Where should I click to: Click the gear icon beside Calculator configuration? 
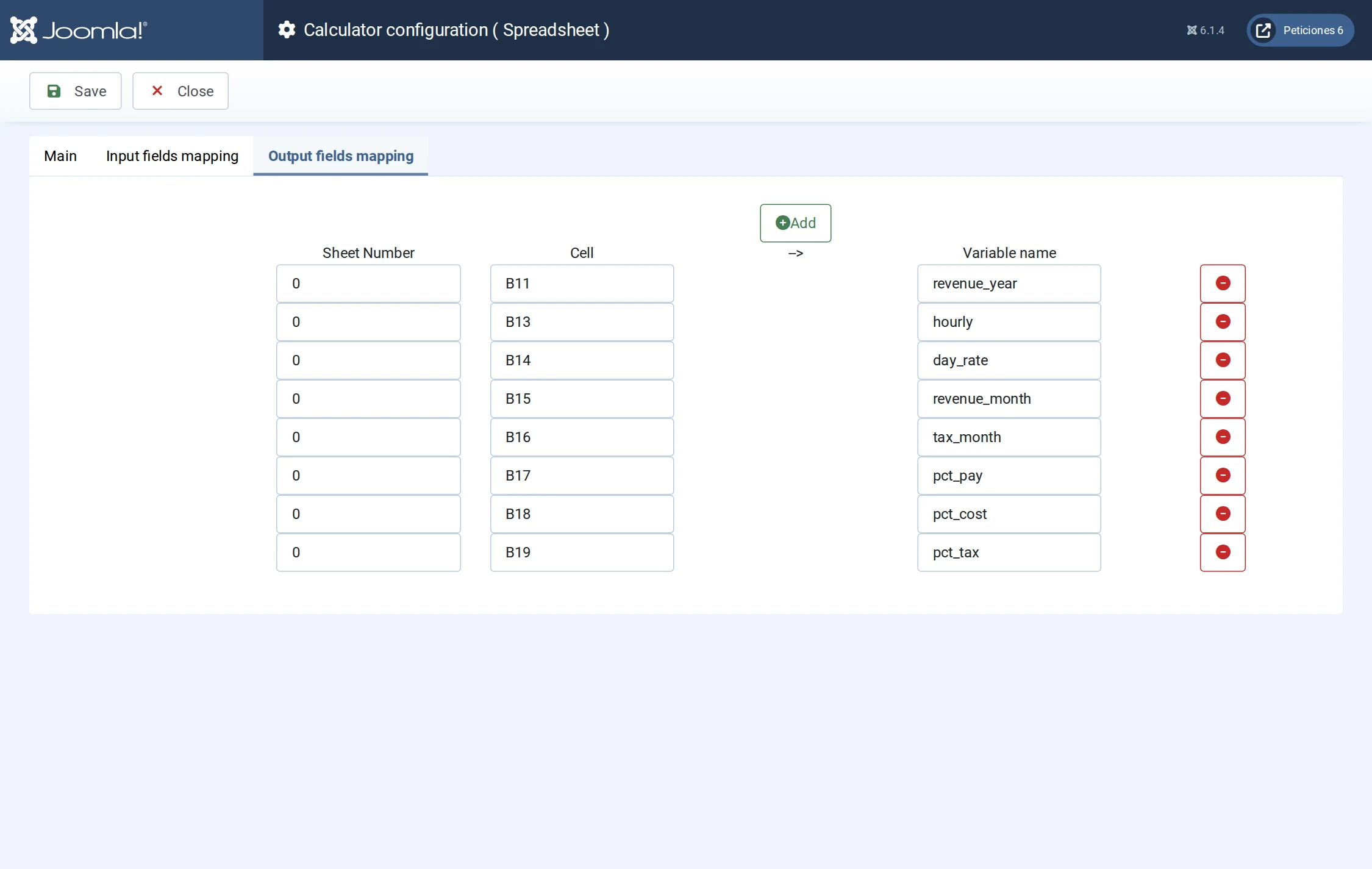[x=287, y=30]
